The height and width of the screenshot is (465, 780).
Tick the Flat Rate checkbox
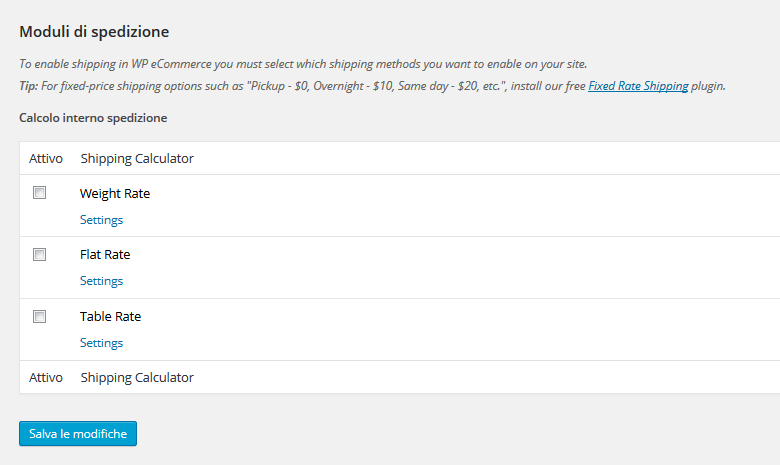[39, 255]
